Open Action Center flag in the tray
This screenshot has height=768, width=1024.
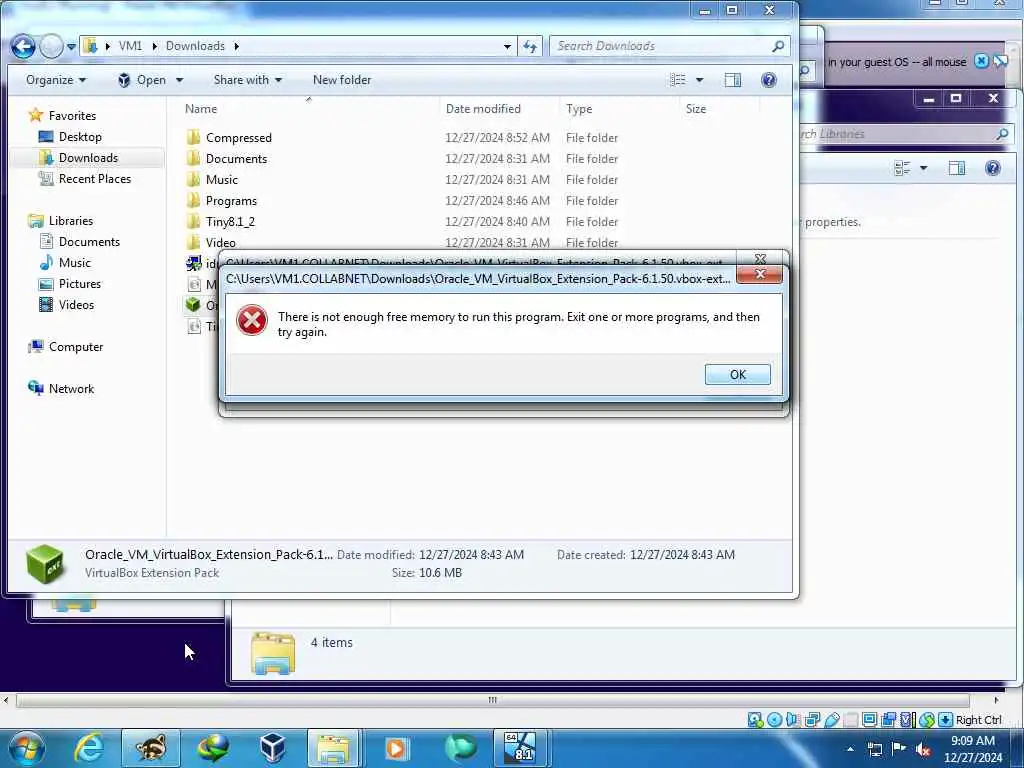[x=899, y=749]
